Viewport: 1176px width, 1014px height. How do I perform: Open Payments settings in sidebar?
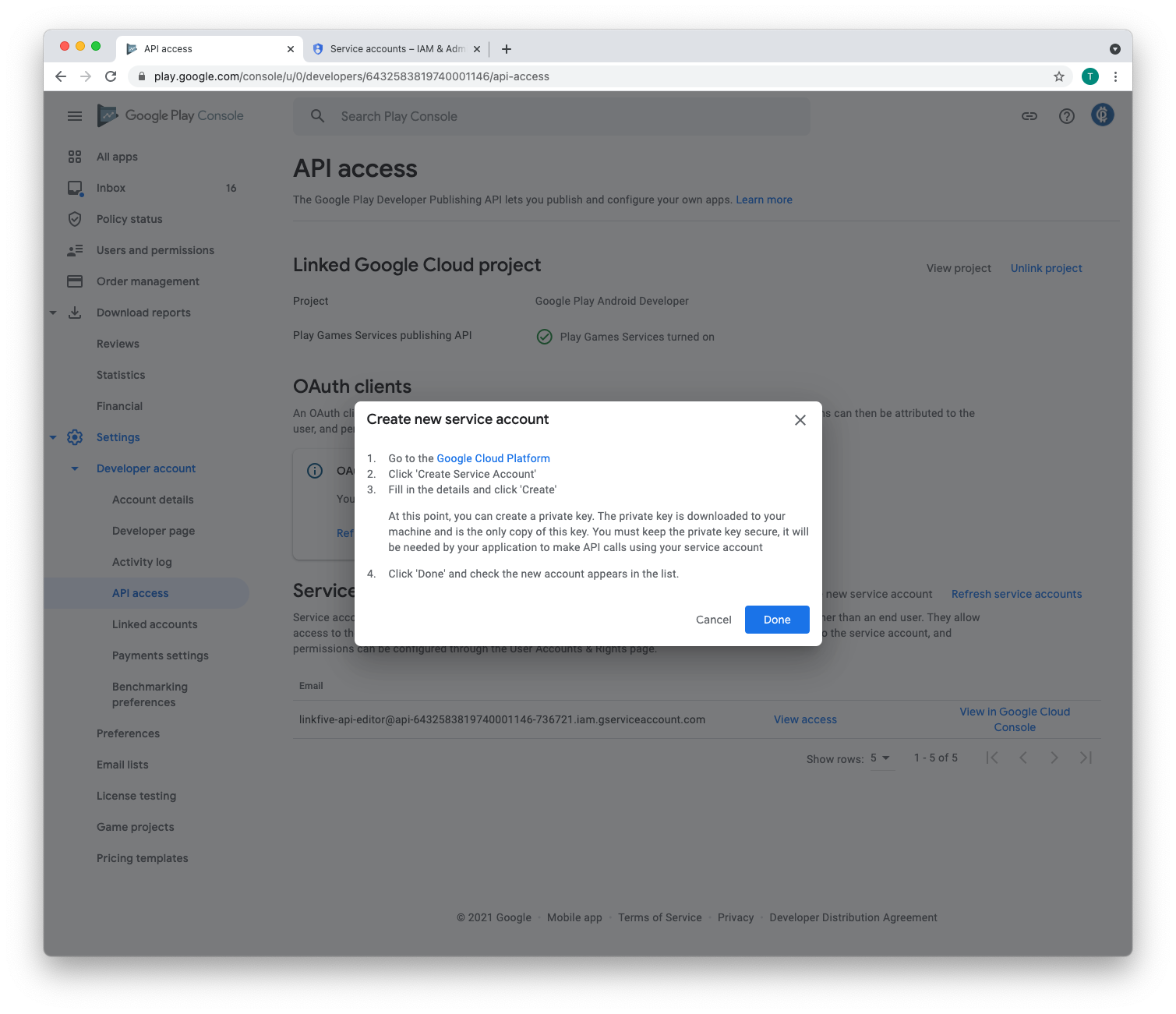161,655
